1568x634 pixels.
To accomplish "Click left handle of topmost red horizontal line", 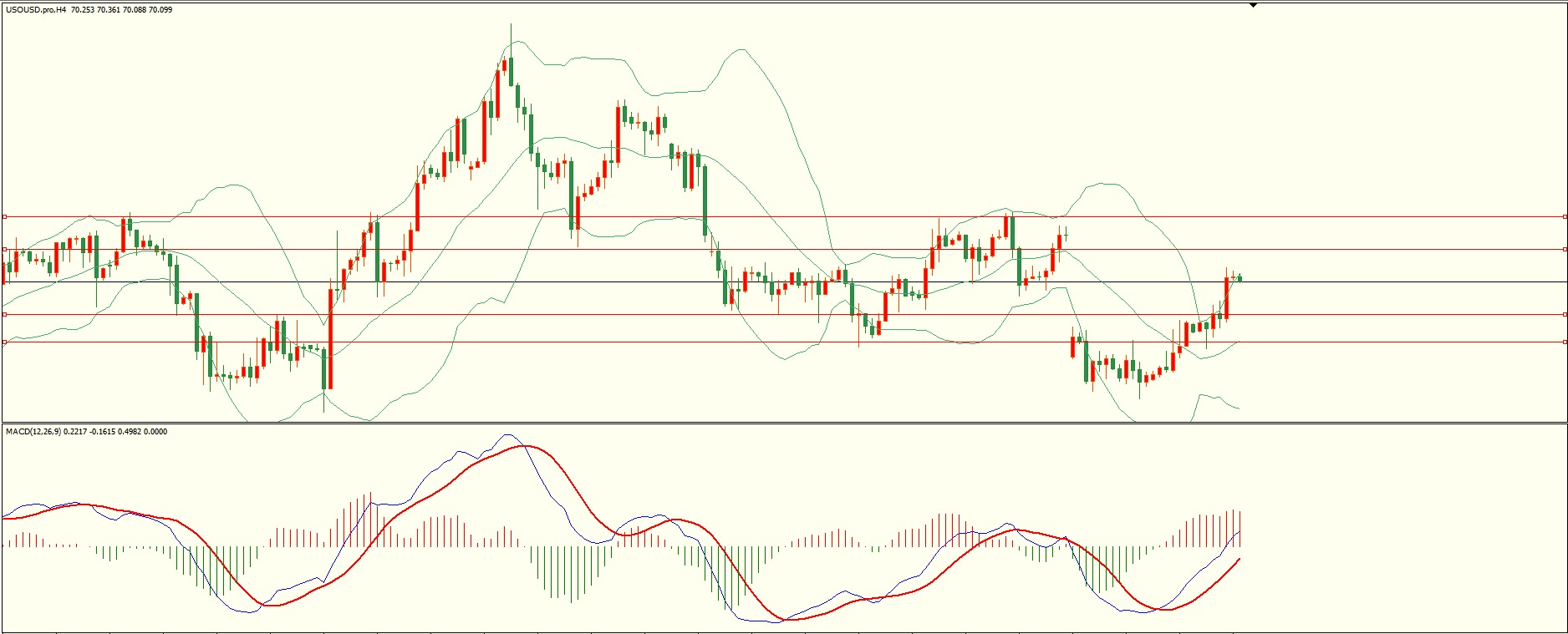I will pos(4,216).
